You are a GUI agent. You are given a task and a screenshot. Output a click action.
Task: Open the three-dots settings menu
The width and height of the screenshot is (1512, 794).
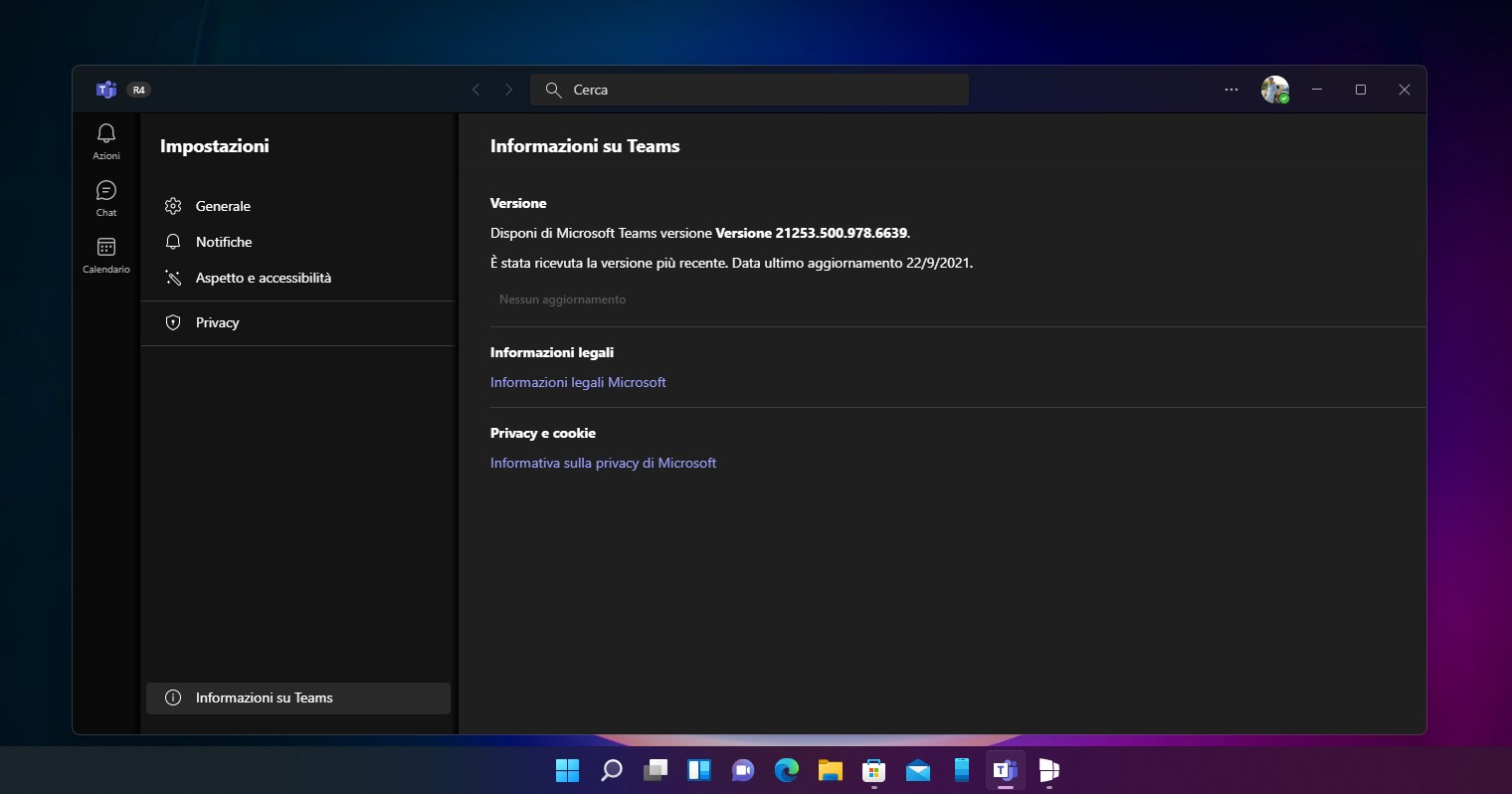pyautogui.click(x=1231, y=90)
